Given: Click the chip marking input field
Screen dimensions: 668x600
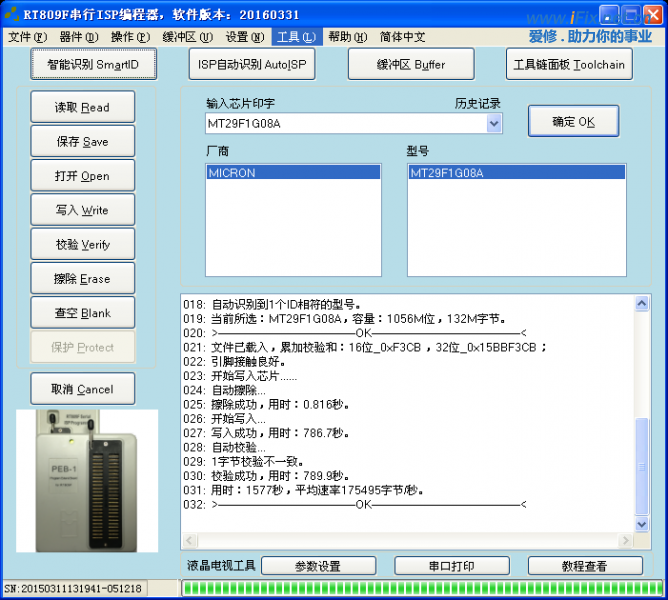Looking at the screenshot, I should coord(344,123).
